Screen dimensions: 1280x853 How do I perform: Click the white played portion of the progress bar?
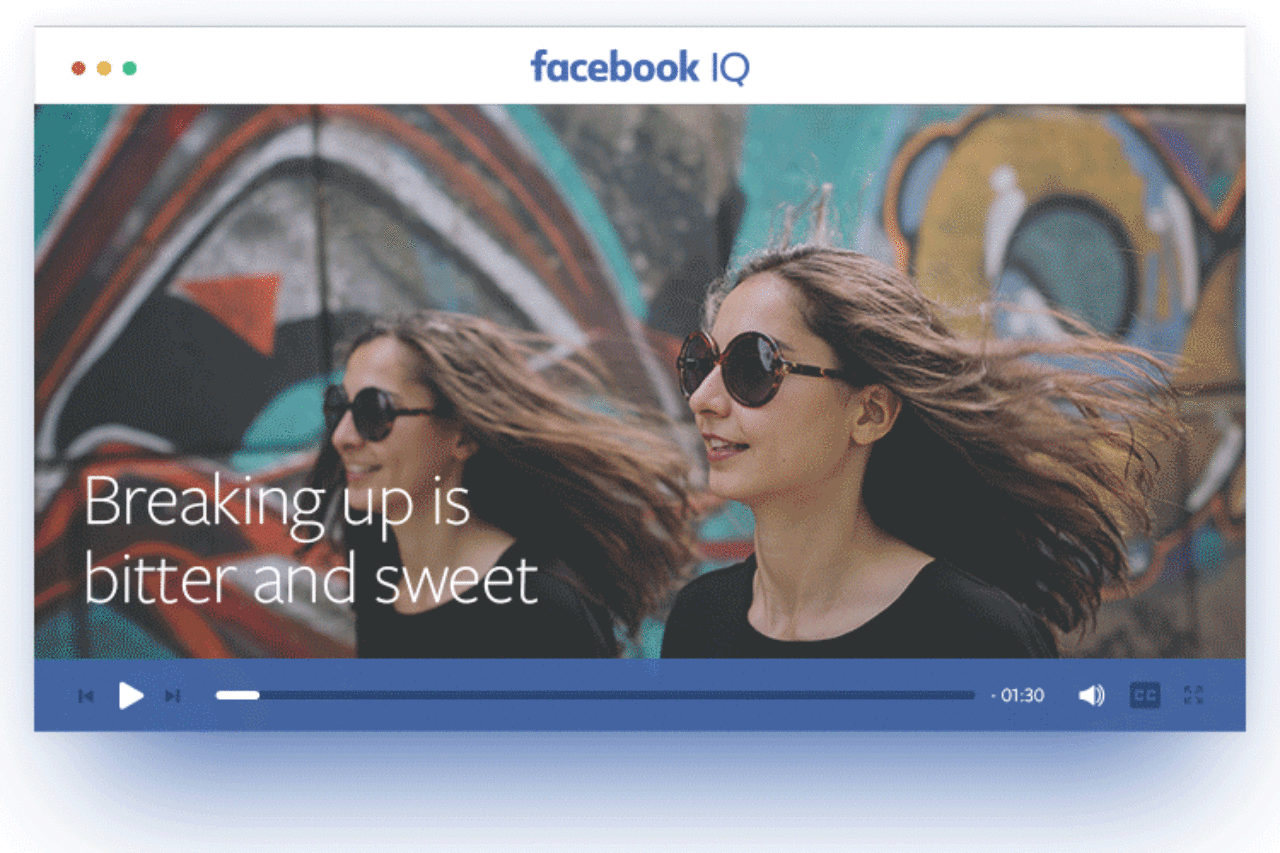click(x=238, y=695)
